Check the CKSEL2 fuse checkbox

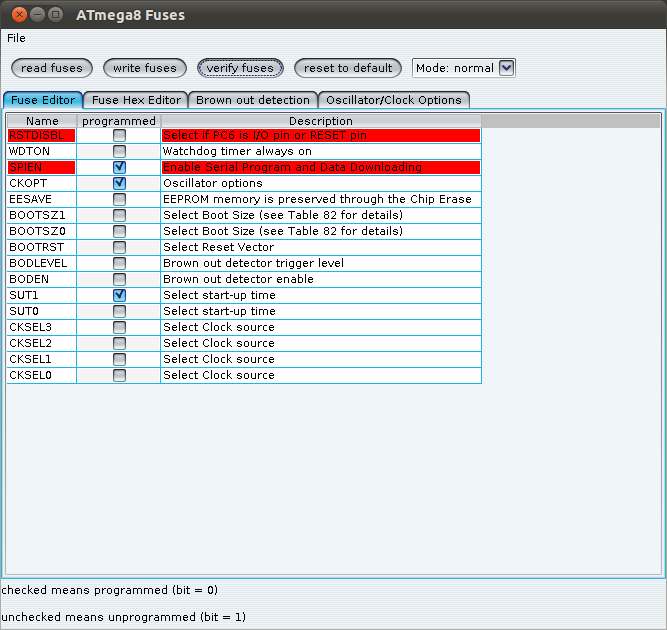119,343
